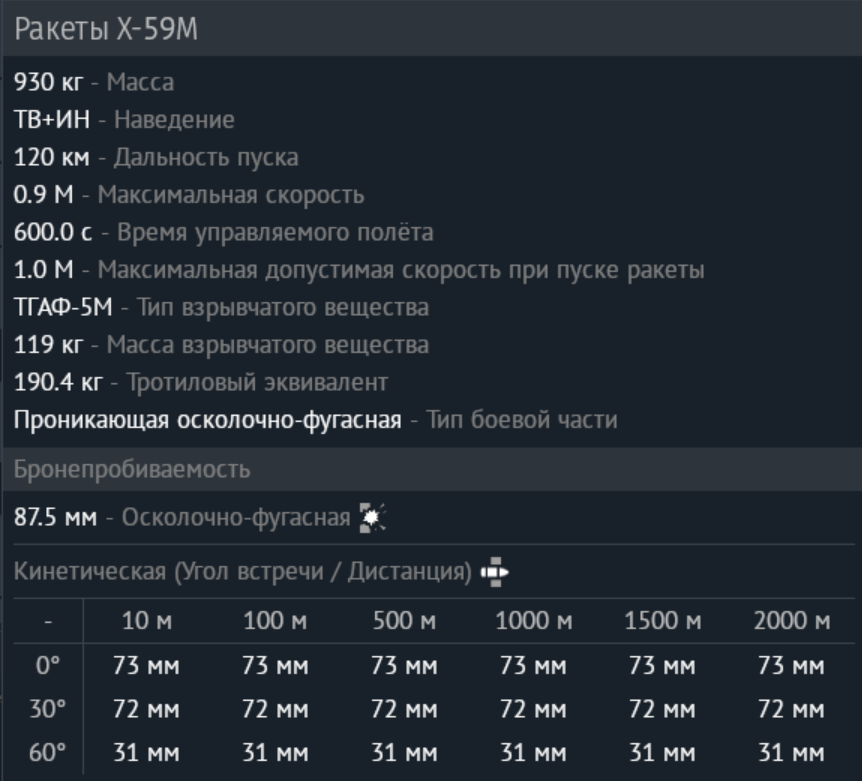Click the Осколочно-фугасная label
Screen dimensions: 862x781
(236, 518)
